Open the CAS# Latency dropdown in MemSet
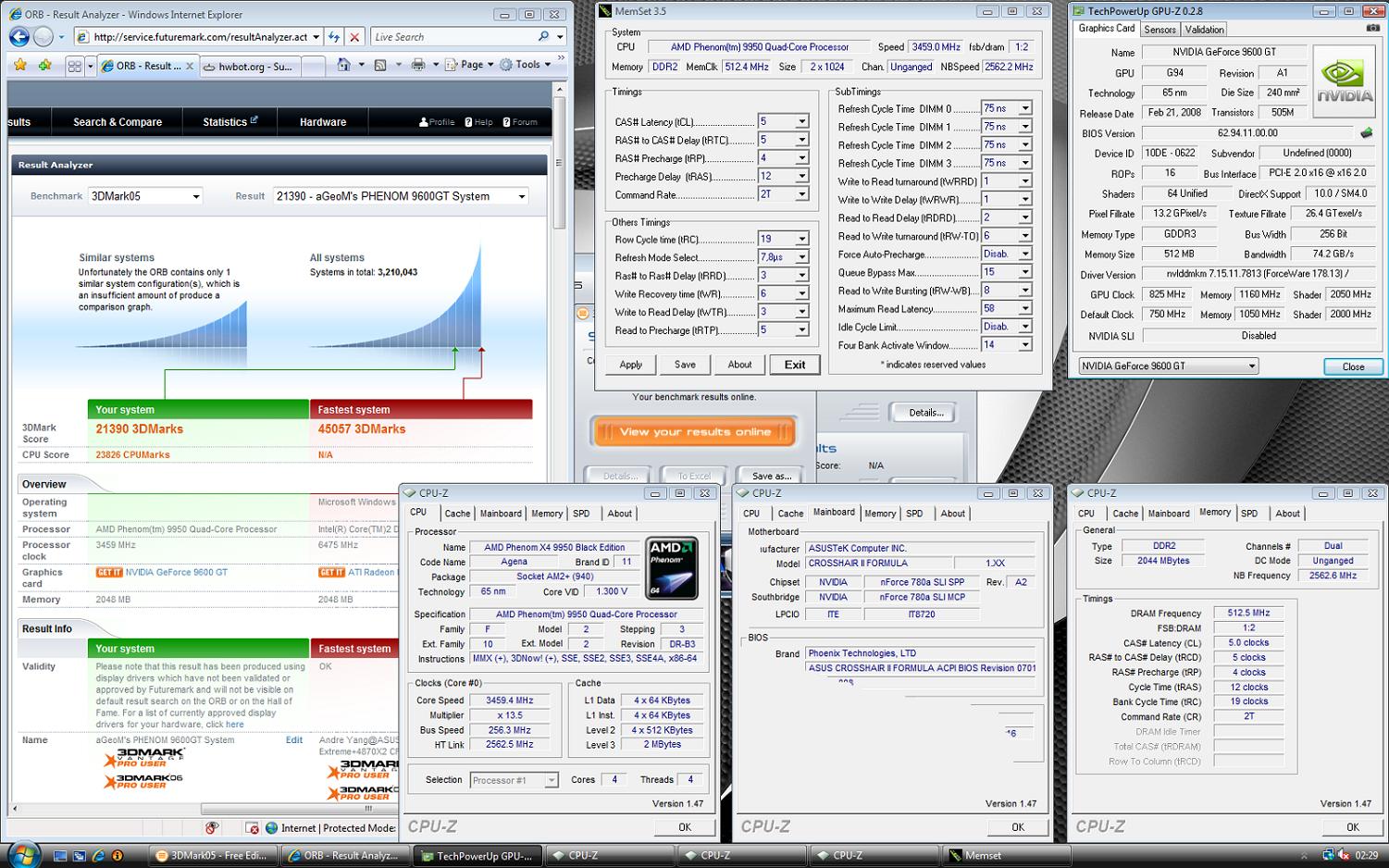Viewport: 1389px width, 868px height. click(x=802, y=121)
